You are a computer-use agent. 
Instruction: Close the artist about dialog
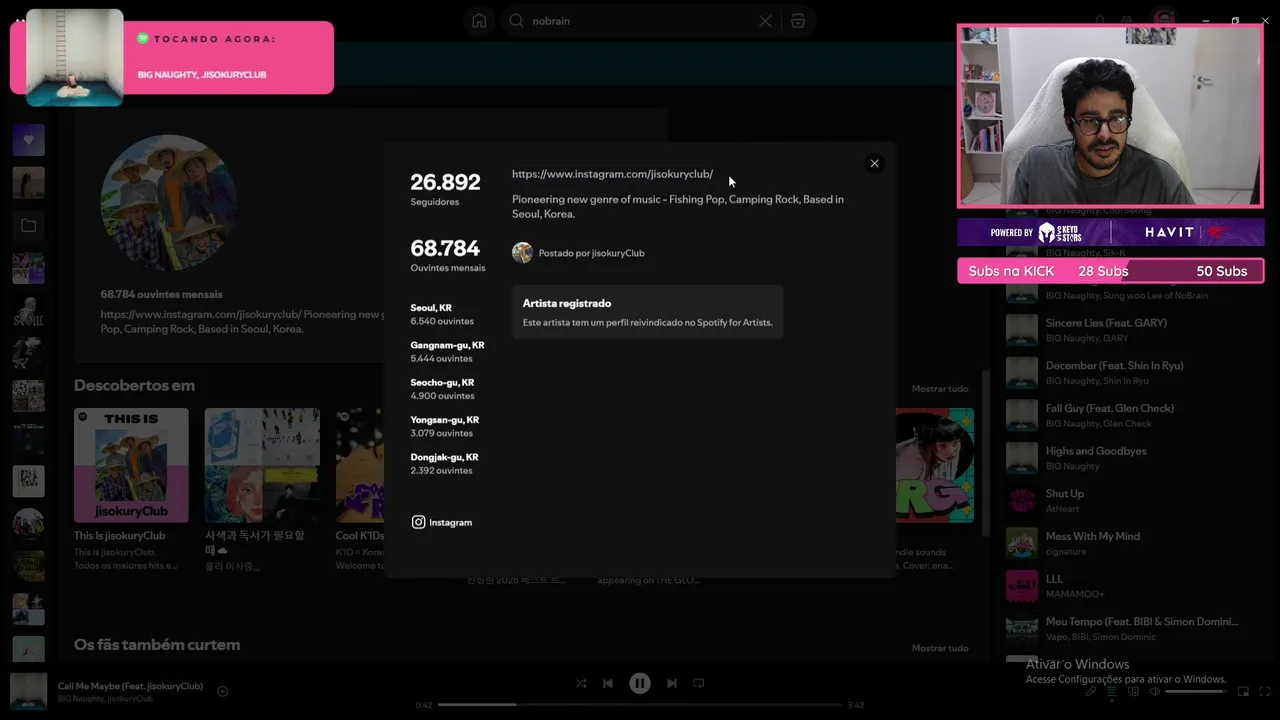[x=874, y=163]
